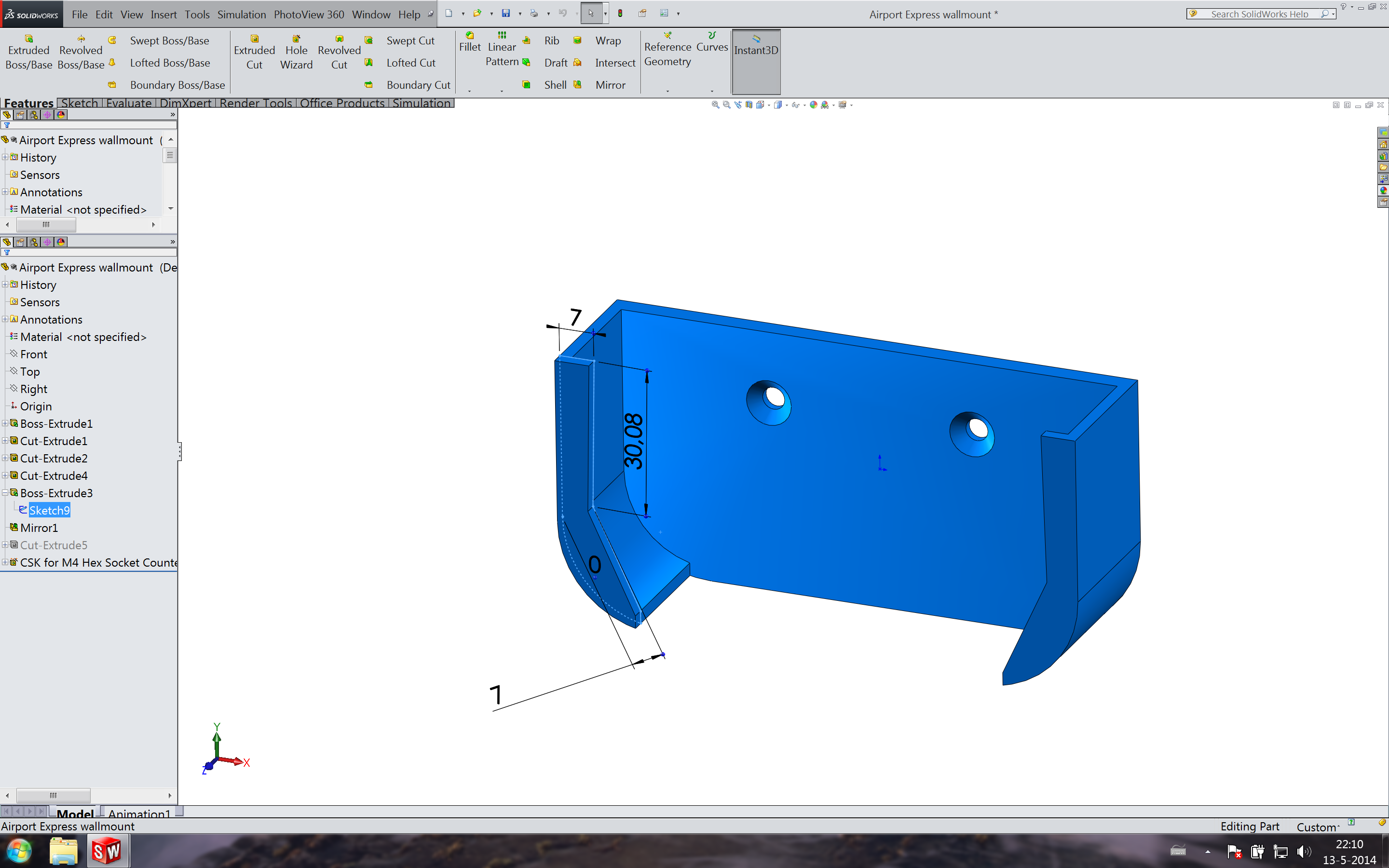The width and height of the screenshot is (1389, 868).
Task: Select the Top plane in tree
Action: click(30, 371)
